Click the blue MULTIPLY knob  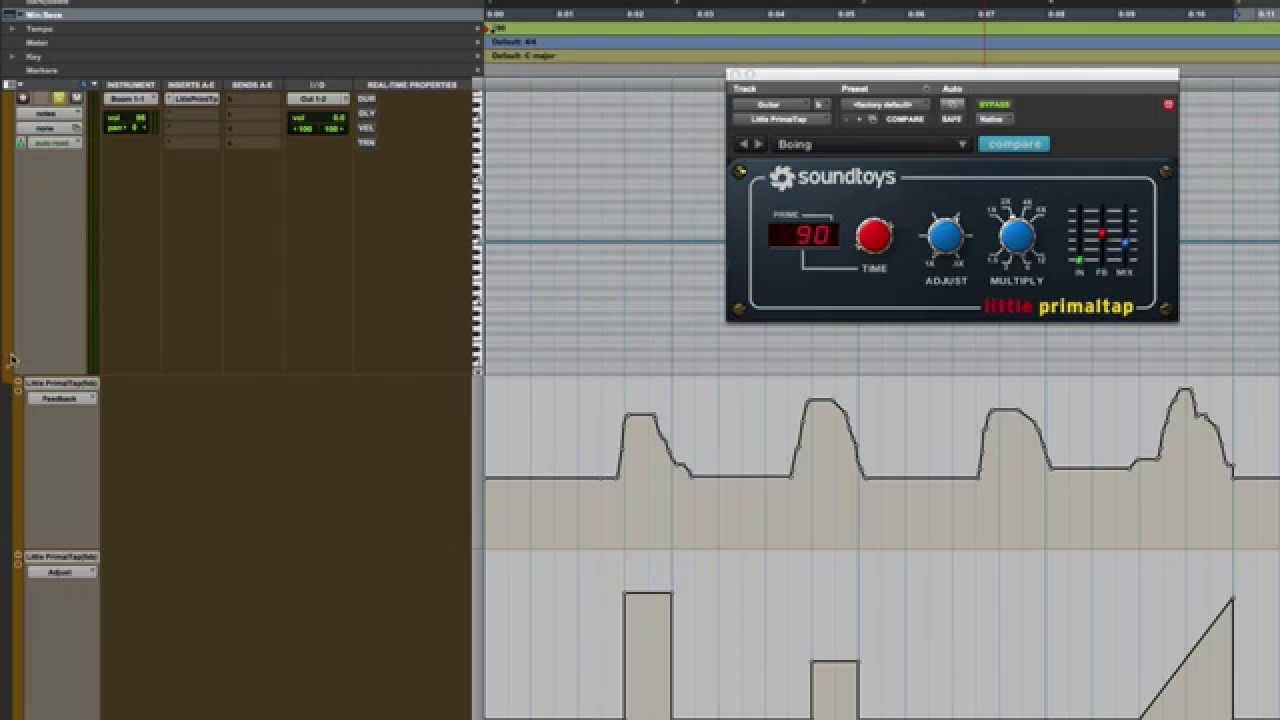tap(1017, 237)
